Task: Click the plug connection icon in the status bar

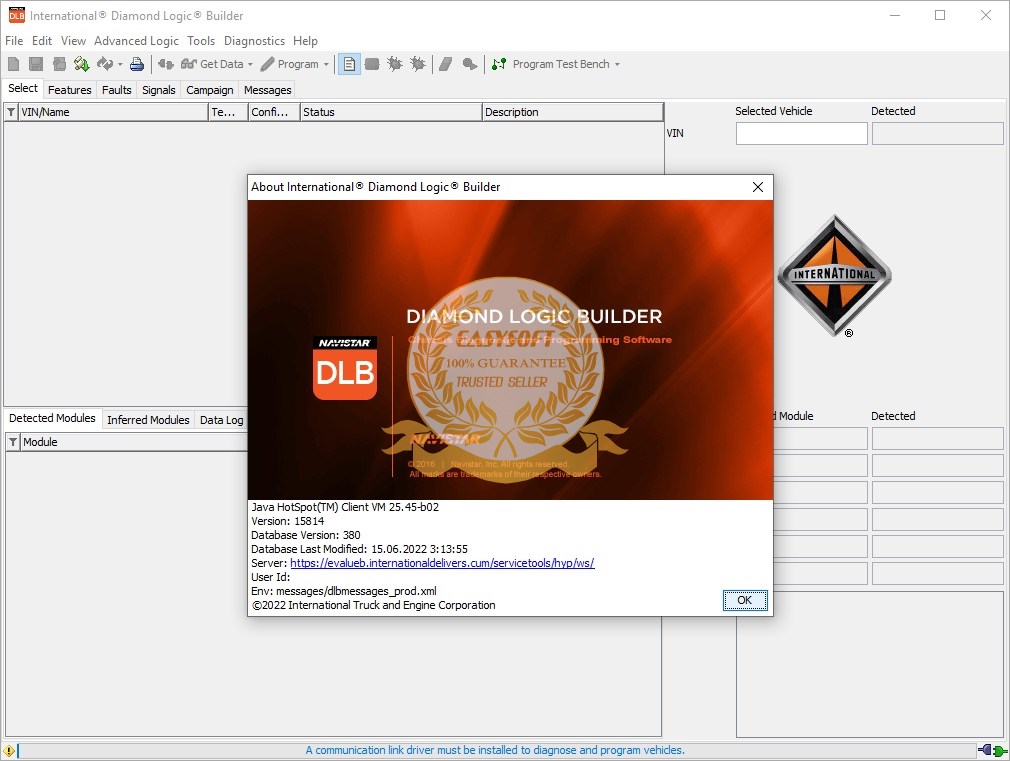Action: point(993,750)
